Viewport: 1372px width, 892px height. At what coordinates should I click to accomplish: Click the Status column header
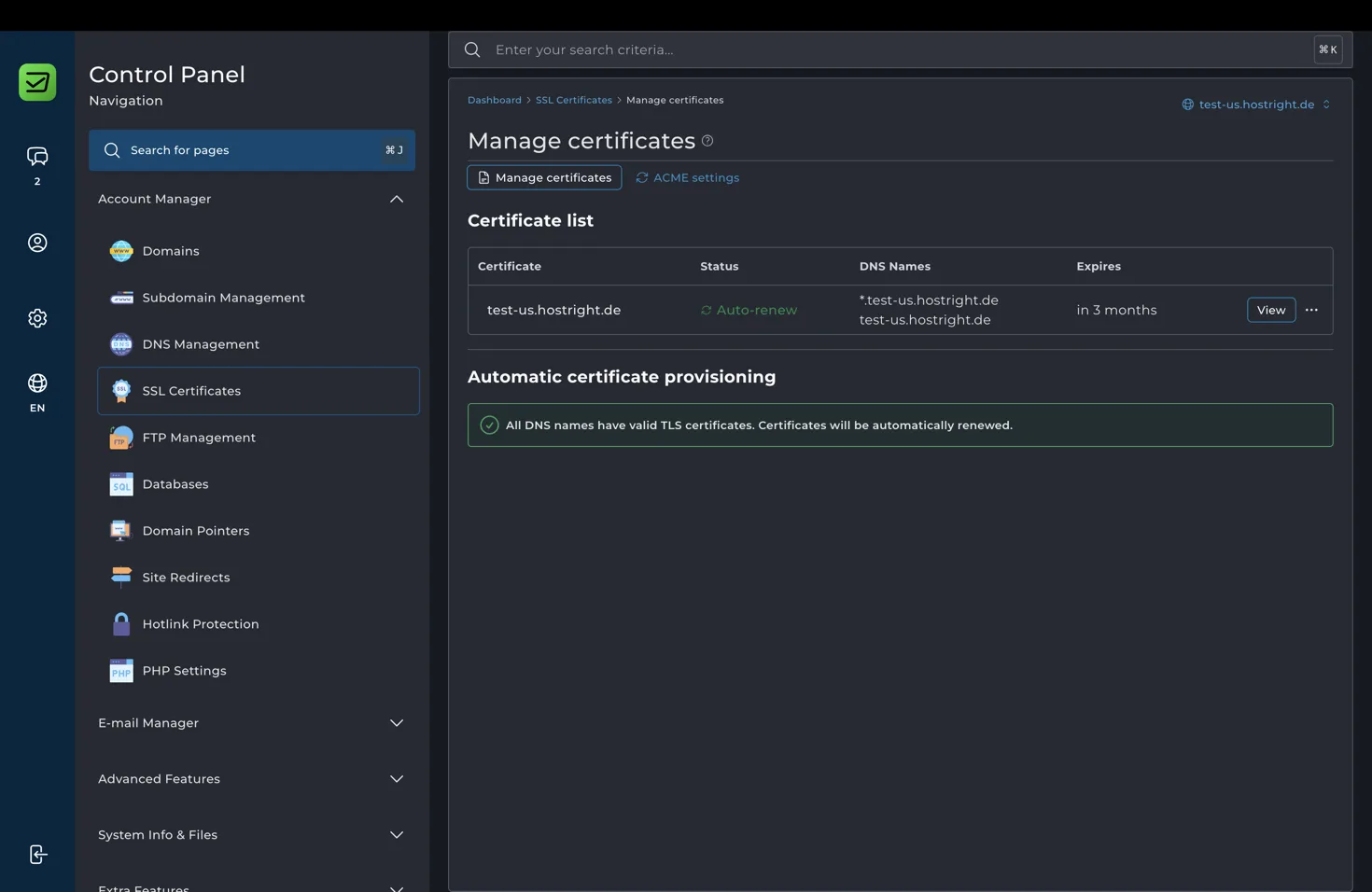click(x=720, y=267)
